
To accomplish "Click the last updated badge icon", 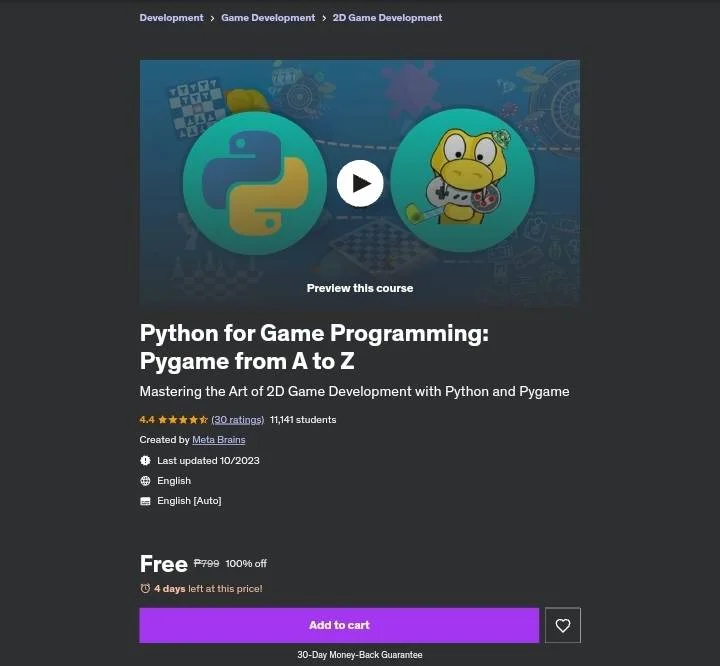I will 145,460.
